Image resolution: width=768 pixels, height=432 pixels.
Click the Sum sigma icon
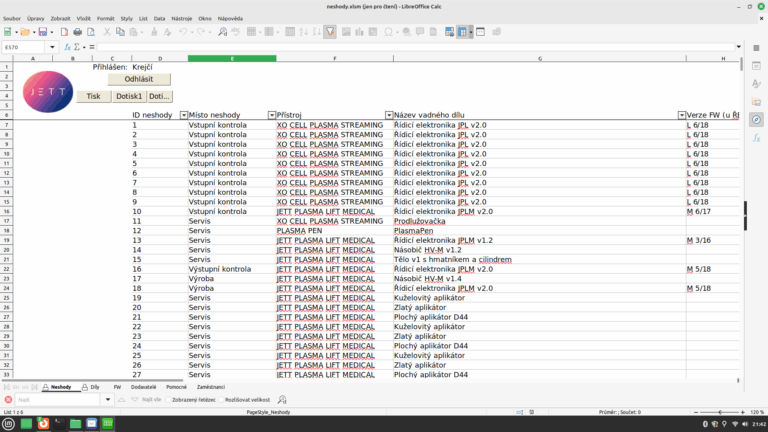pyautogui.click(x=77, y=47)
